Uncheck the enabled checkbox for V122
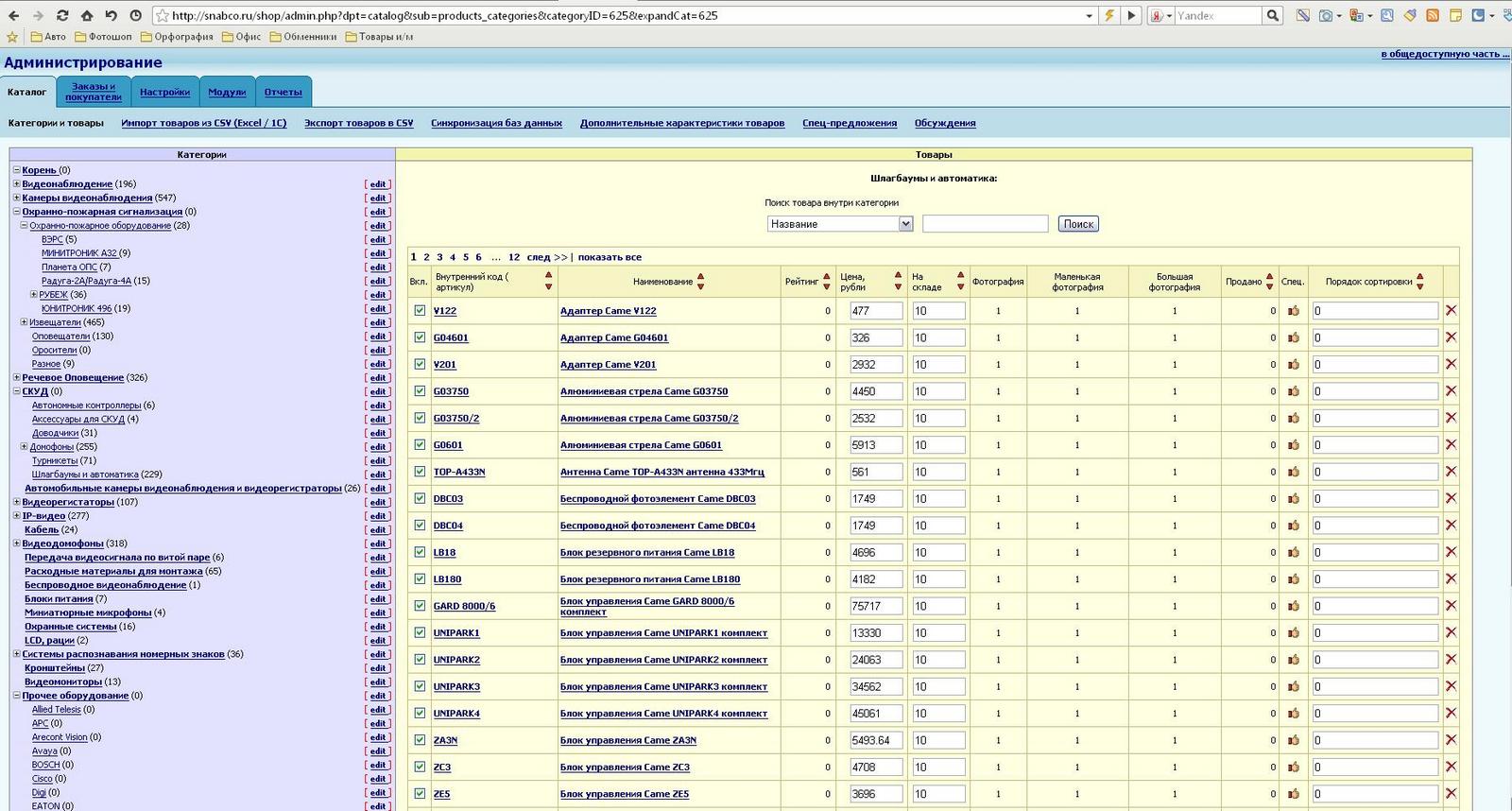The height and width of the screenshot is (811, 1512). [420, 310]
